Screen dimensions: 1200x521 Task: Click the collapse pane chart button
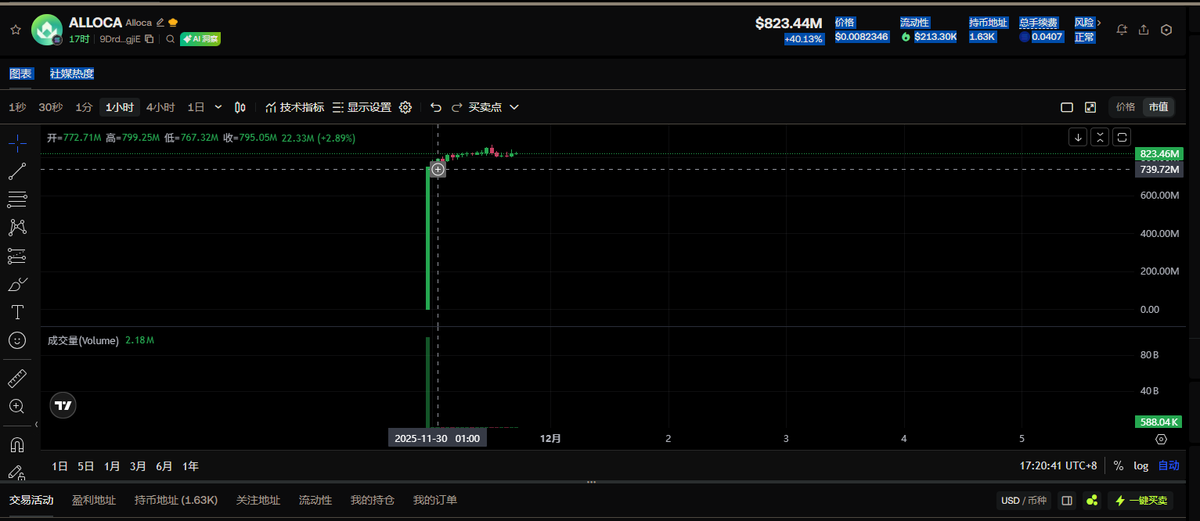1100,137
